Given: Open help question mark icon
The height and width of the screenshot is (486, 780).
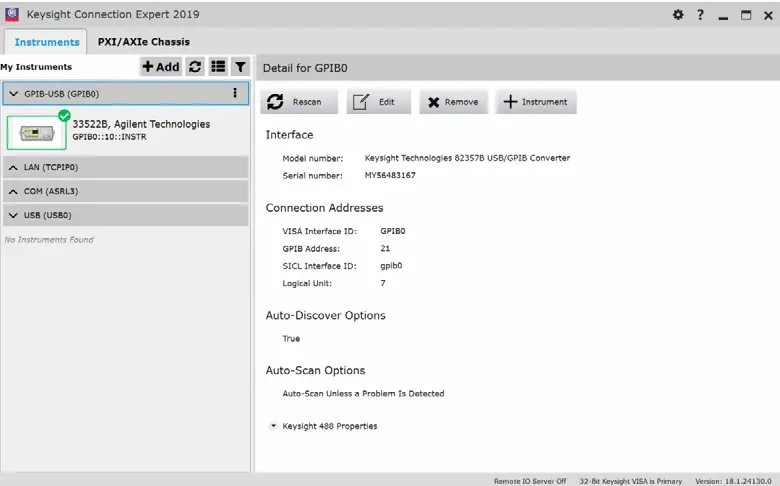Looking at the screenshot, I should [x=700, y=14].
